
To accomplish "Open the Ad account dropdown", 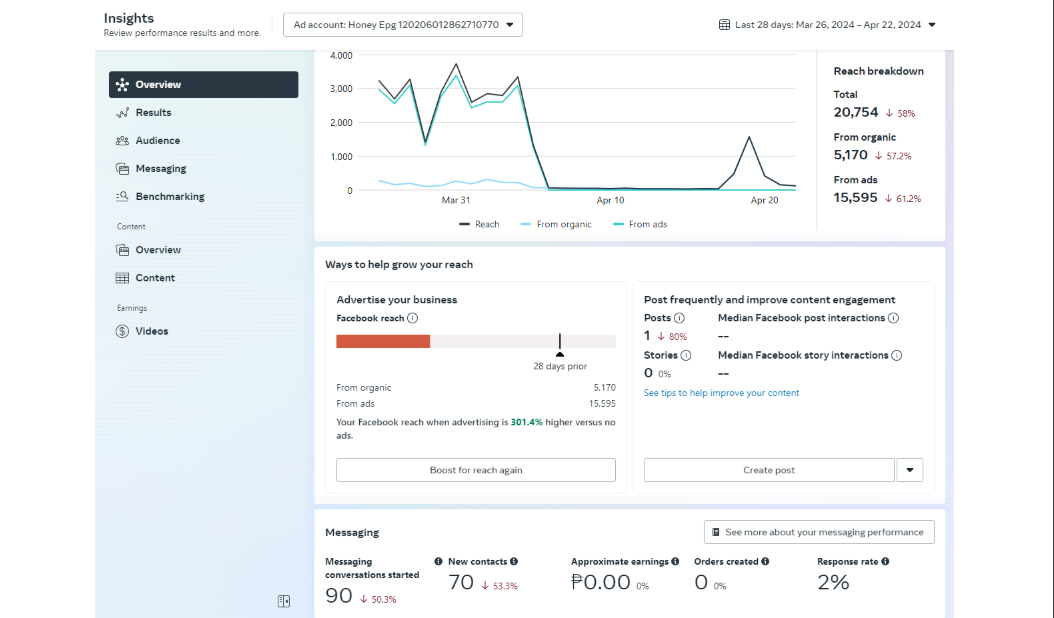I will pyautogui.click(x=403, y=25).
